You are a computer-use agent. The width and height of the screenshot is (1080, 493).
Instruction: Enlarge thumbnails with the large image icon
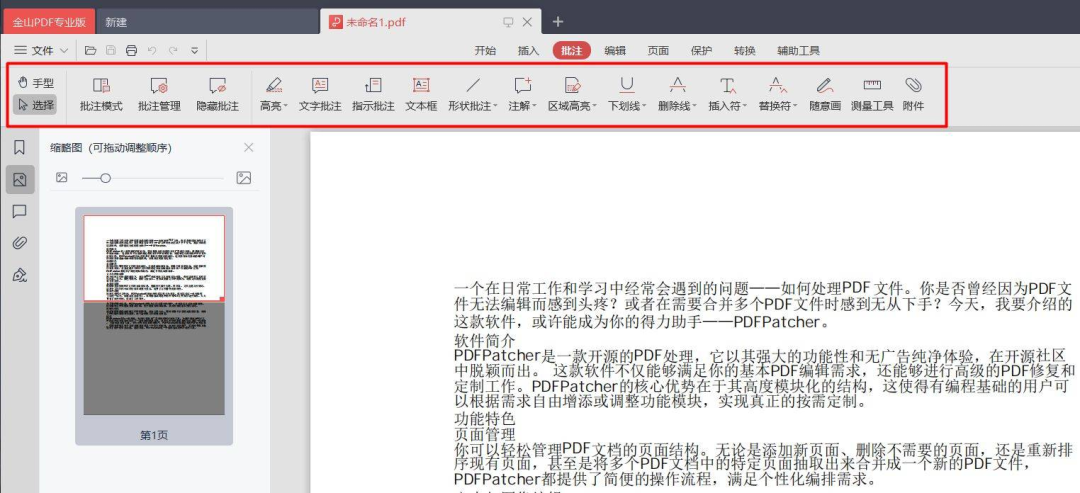tap(244, 178)
